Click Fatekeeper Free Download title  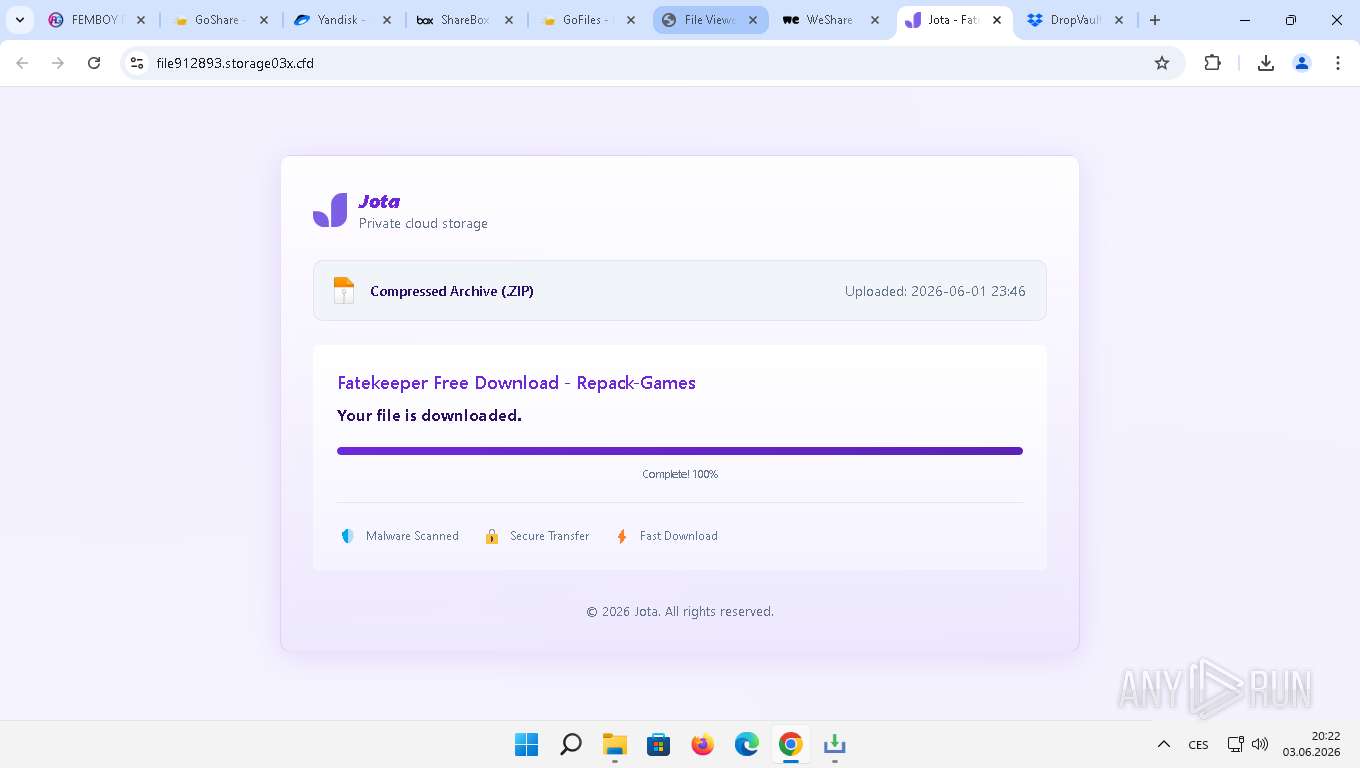[x=516, y=383]
